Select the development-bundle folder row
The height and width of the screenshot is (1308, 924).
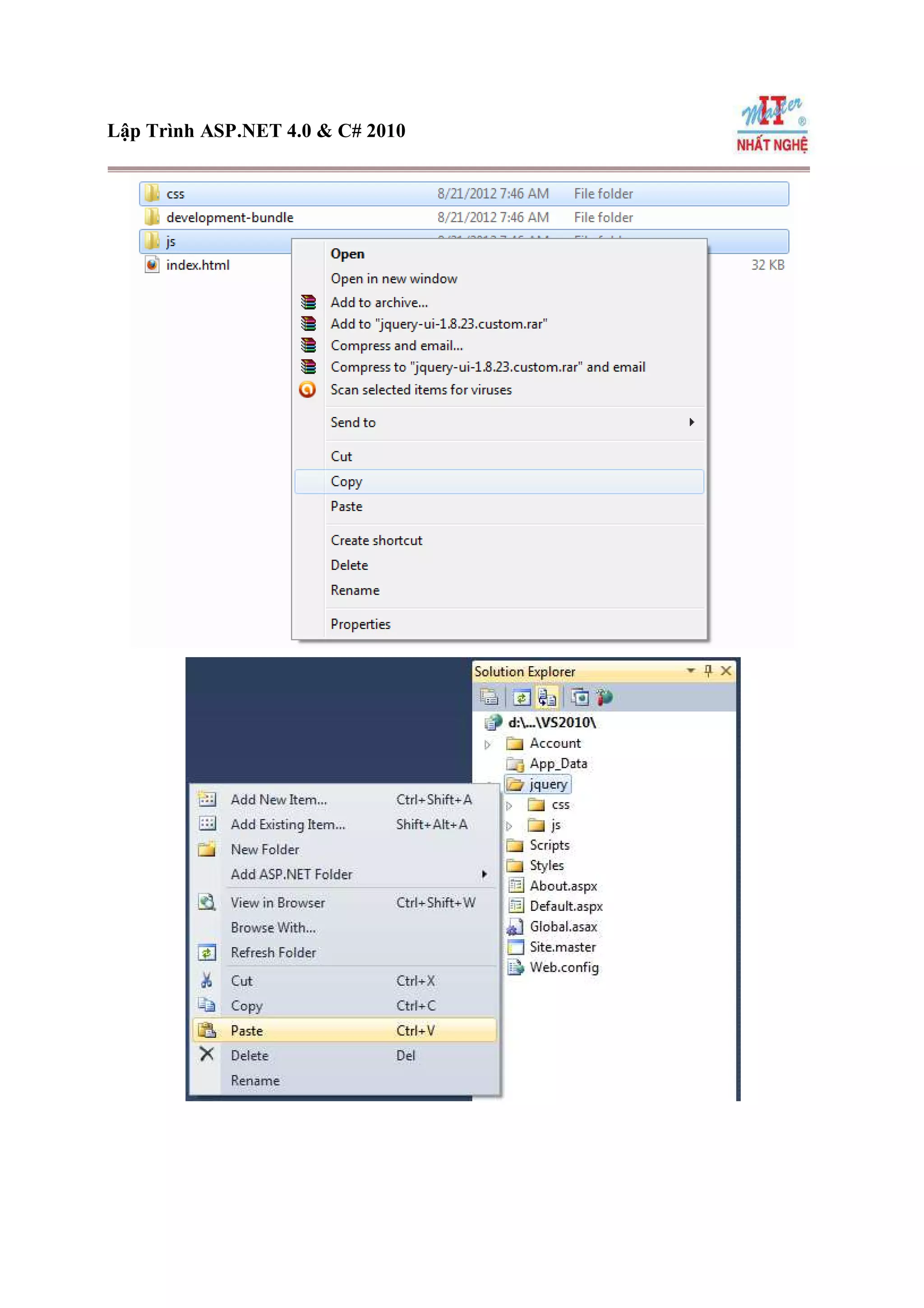pos(230,218)
